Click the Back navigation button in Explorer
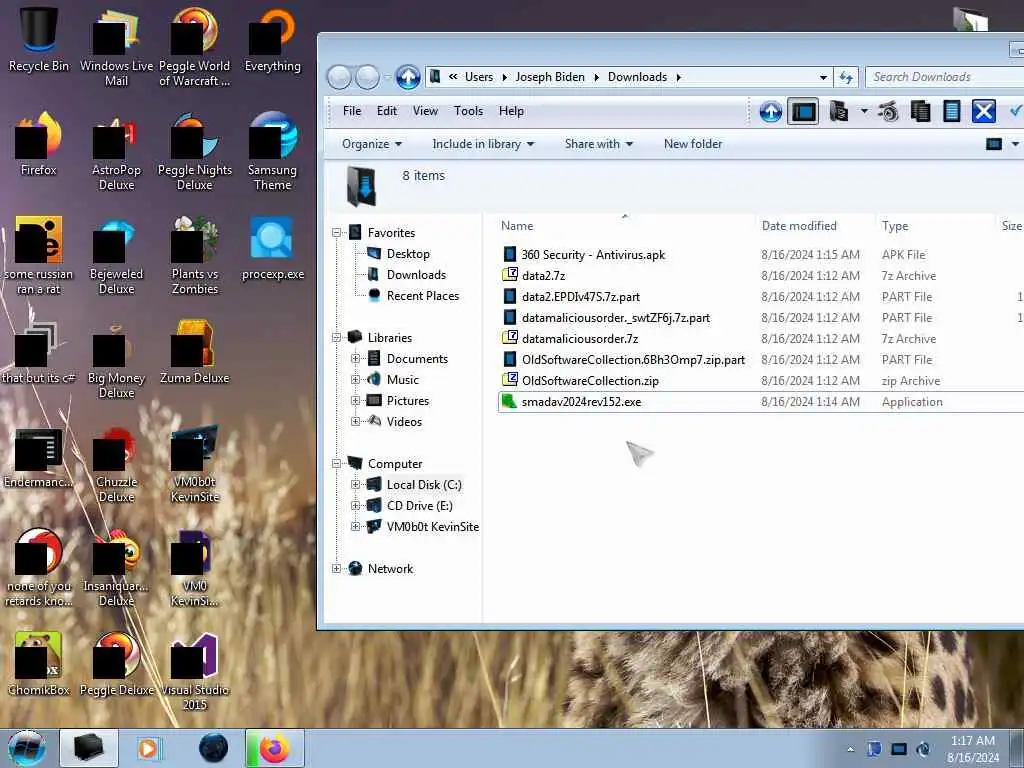Image resolution: width=1024 pixels, height=768 pixels. pyautogui.click(x=339, y=77)
